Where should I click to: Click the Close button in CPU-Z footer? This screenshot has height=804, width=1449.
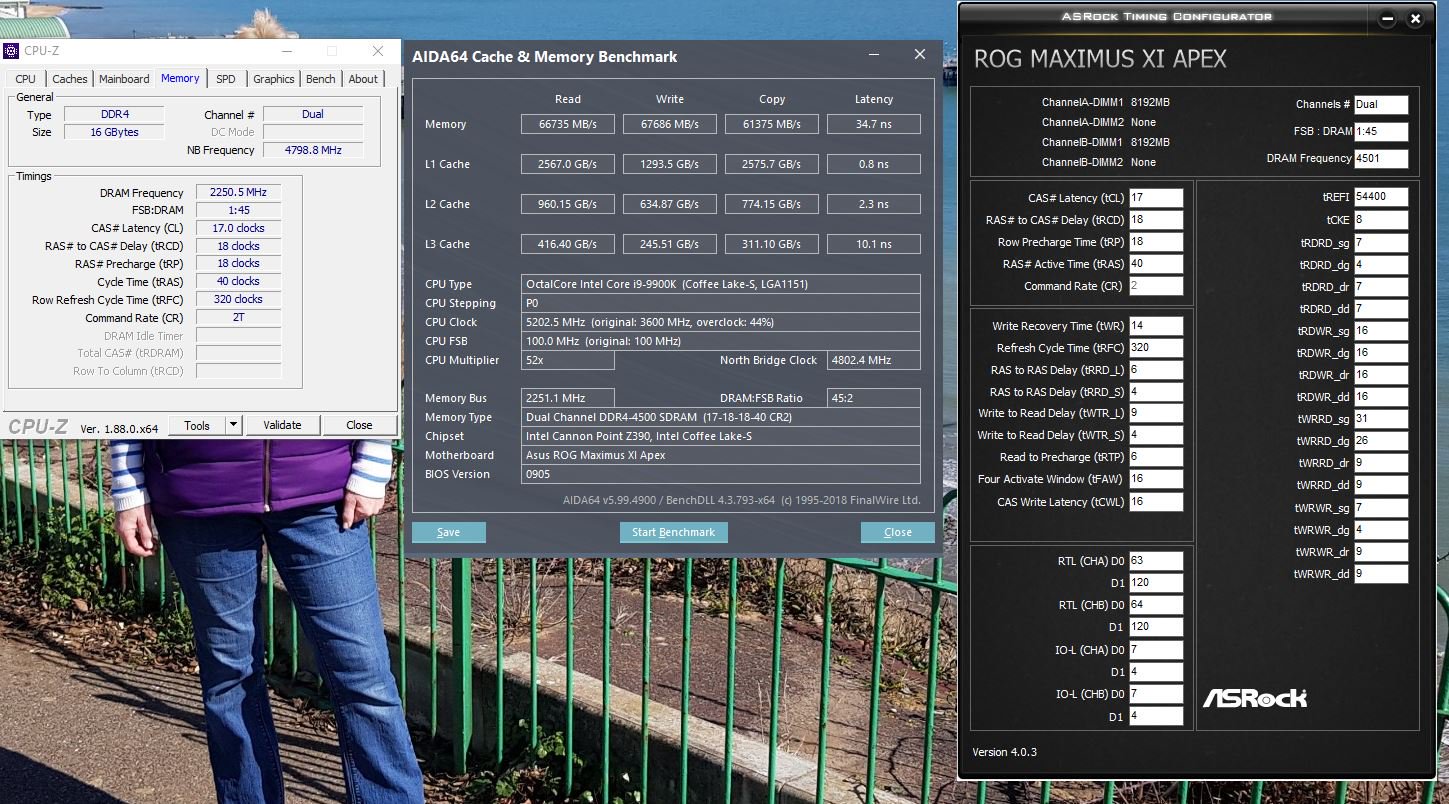click(359, 425)
